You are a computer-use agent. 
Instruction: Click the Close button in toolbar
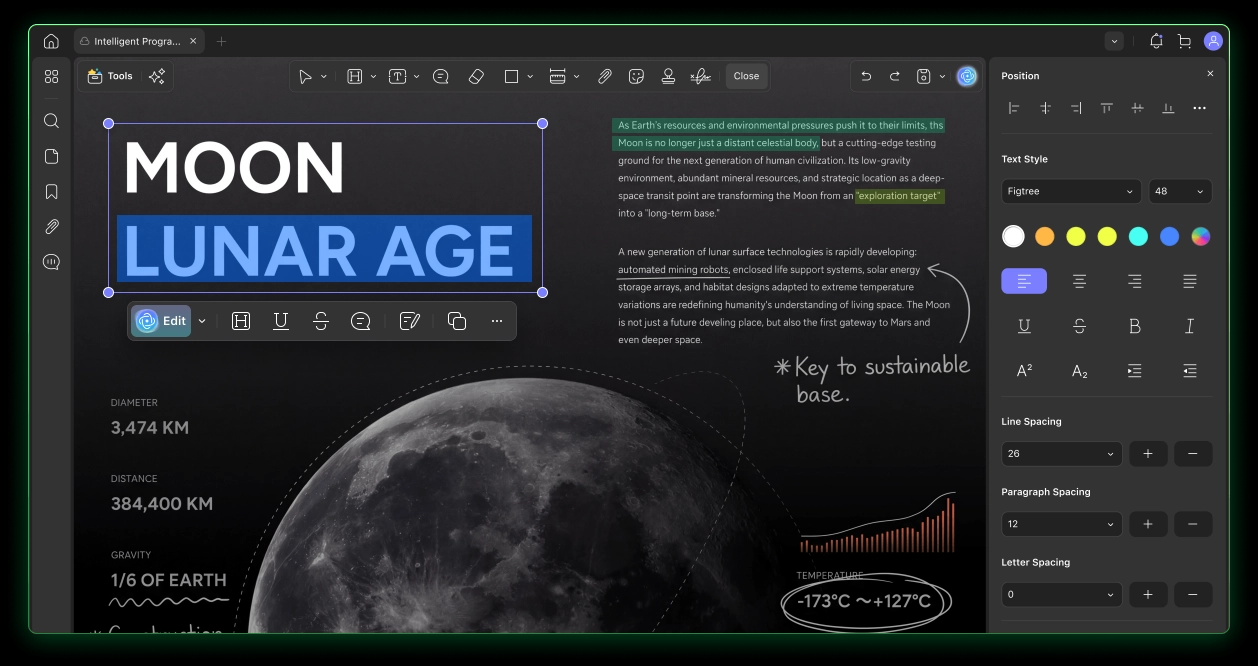746,76
